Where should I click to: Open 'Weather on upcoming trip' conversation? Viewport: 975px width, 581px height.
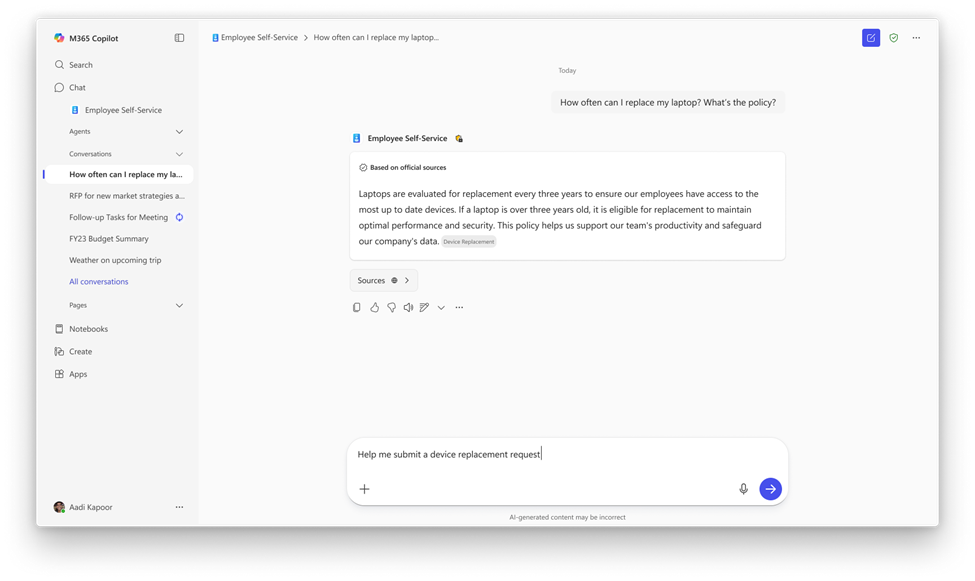tap(115, 260)
